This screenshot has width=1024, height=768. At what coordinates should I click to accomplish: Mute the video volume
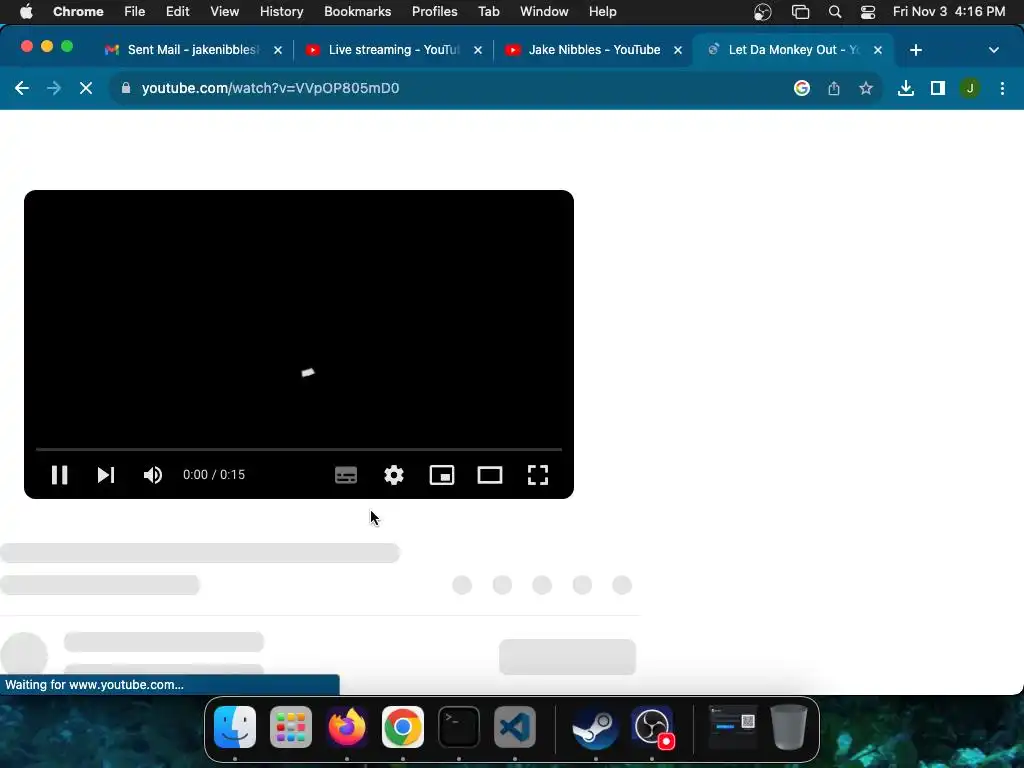click(153, 475)
